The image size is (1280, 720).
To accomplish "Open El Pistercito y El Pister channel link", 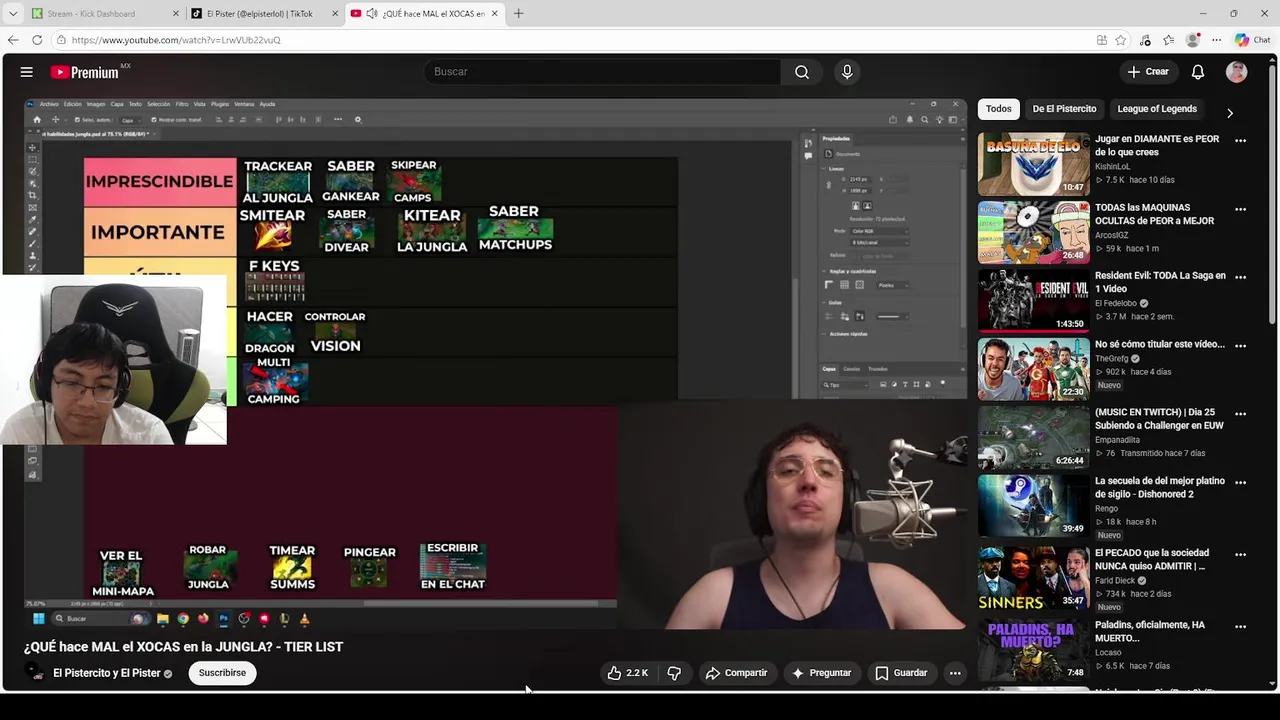I will coord(106,673).
